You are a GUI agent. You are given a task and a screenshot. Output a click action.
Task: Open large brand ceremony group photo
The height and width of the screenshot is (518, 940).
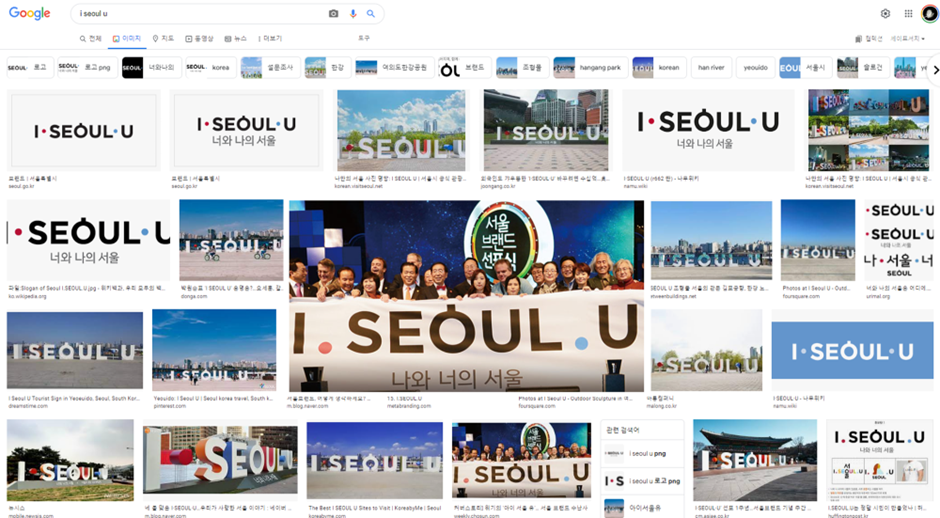[x=466, y=296]
